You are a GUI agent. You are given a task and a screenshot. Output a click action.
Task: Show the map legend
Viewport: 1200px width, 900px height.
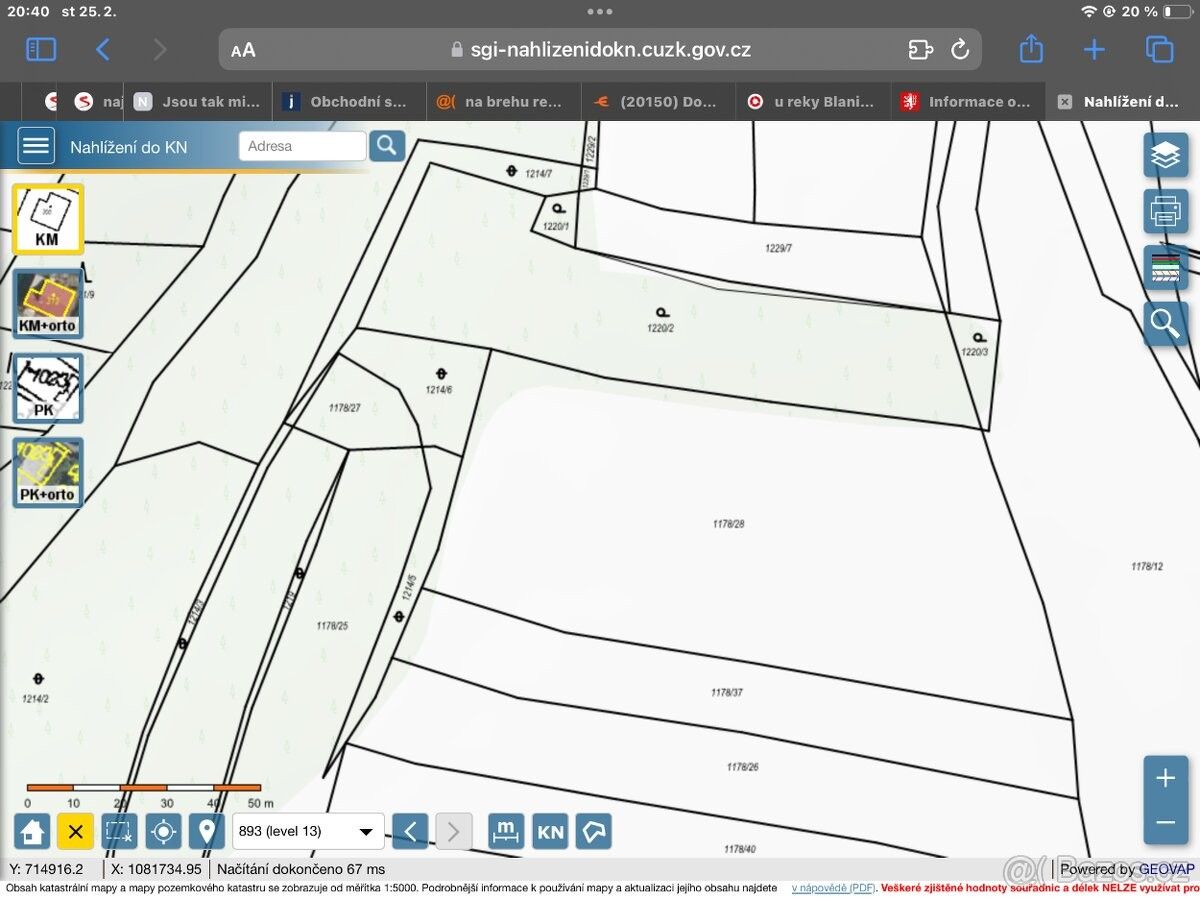click(x=1165, y=267)
